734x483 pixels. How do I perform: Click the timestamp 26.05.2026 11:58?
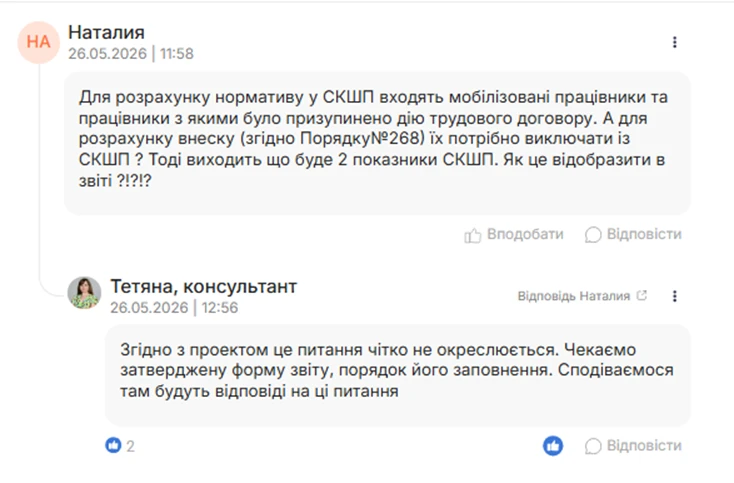[131, 54]
